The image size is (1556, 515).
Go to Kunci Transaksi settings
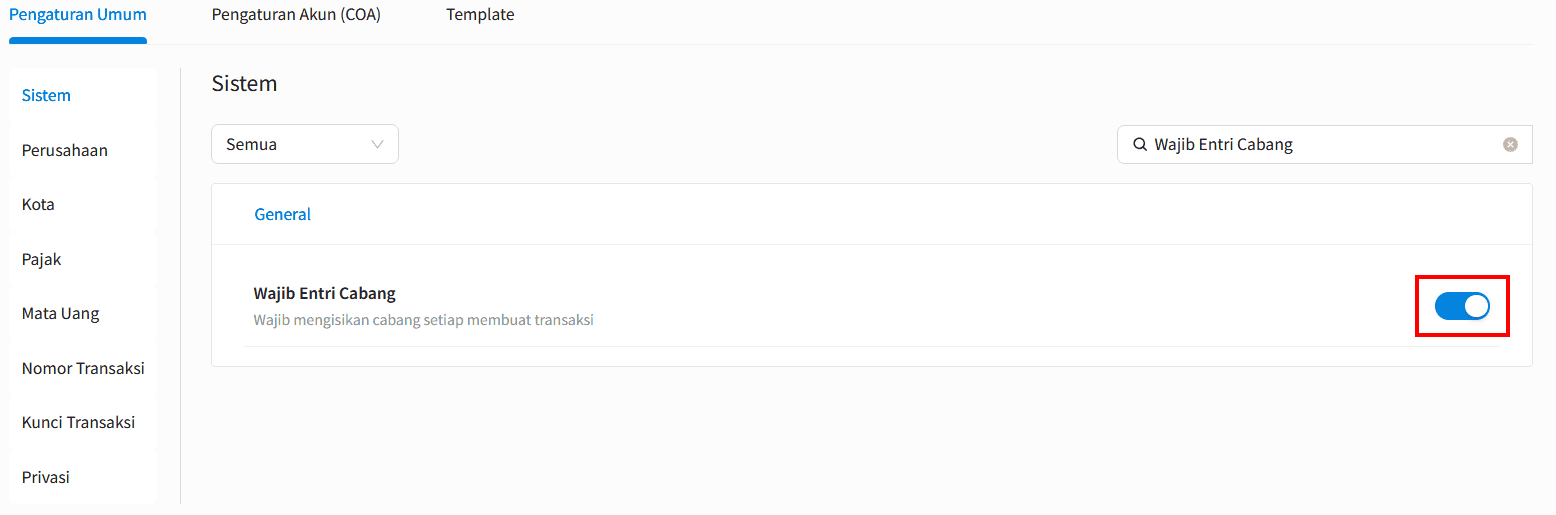pos(78,422)
